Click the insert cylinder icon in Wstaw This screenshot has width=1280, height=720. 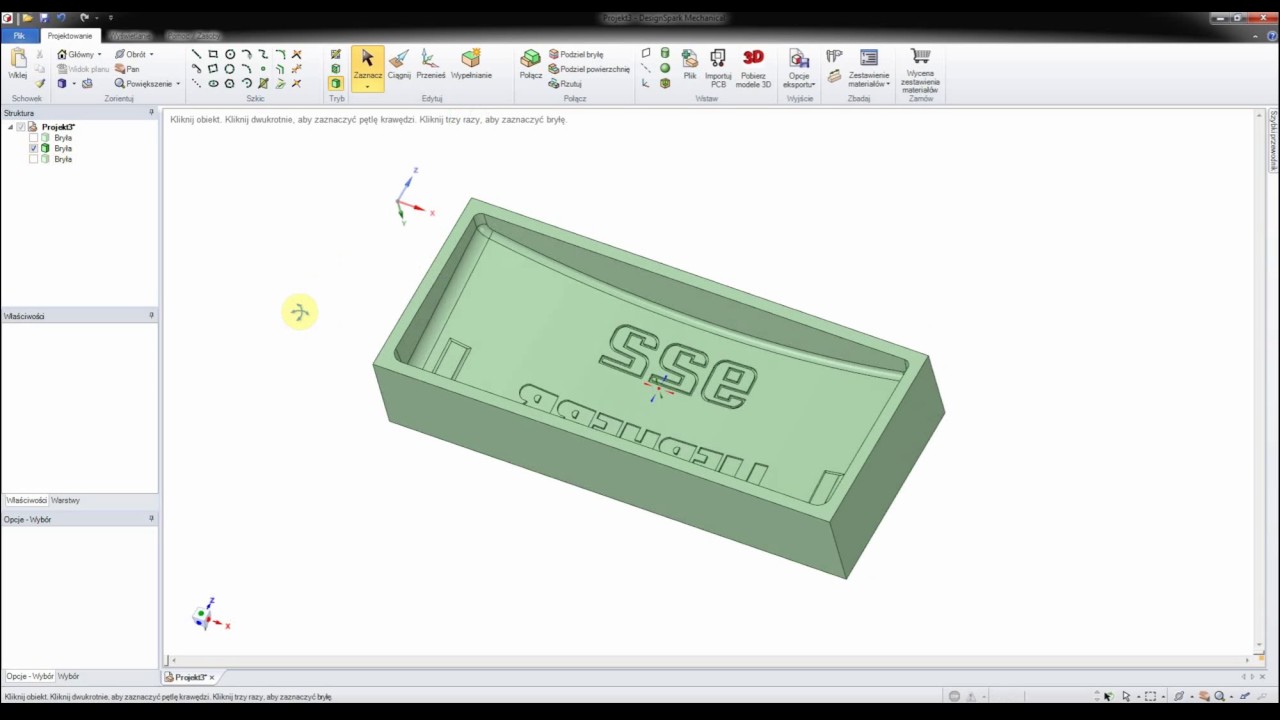pyautogui.click(x=665, y=54)
